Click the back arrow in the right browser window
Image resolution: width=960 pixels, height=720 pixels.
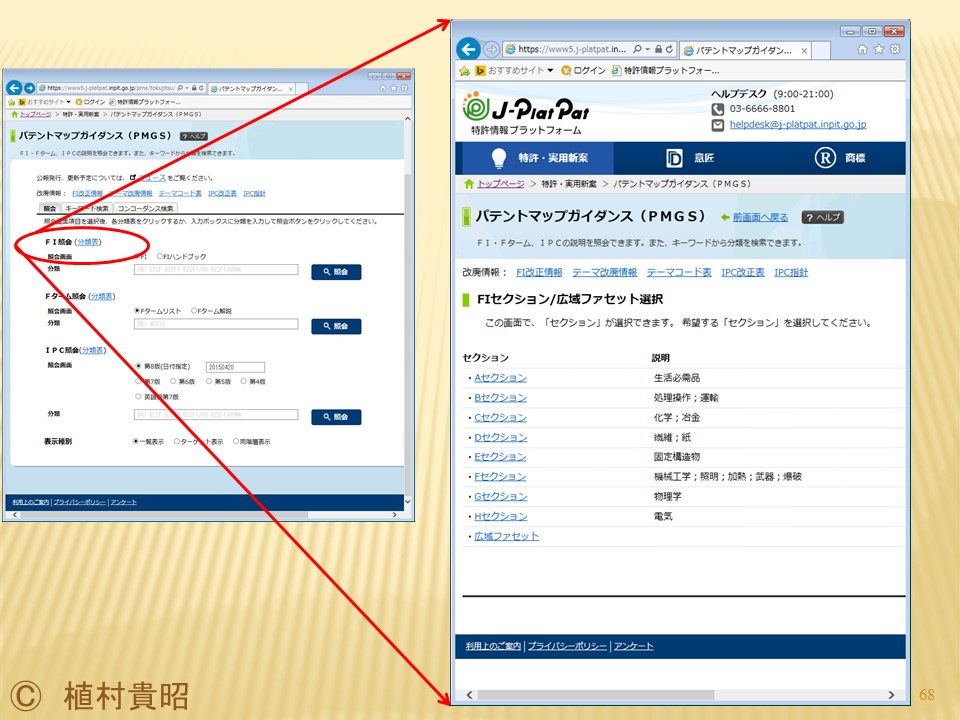pos(468,49)
